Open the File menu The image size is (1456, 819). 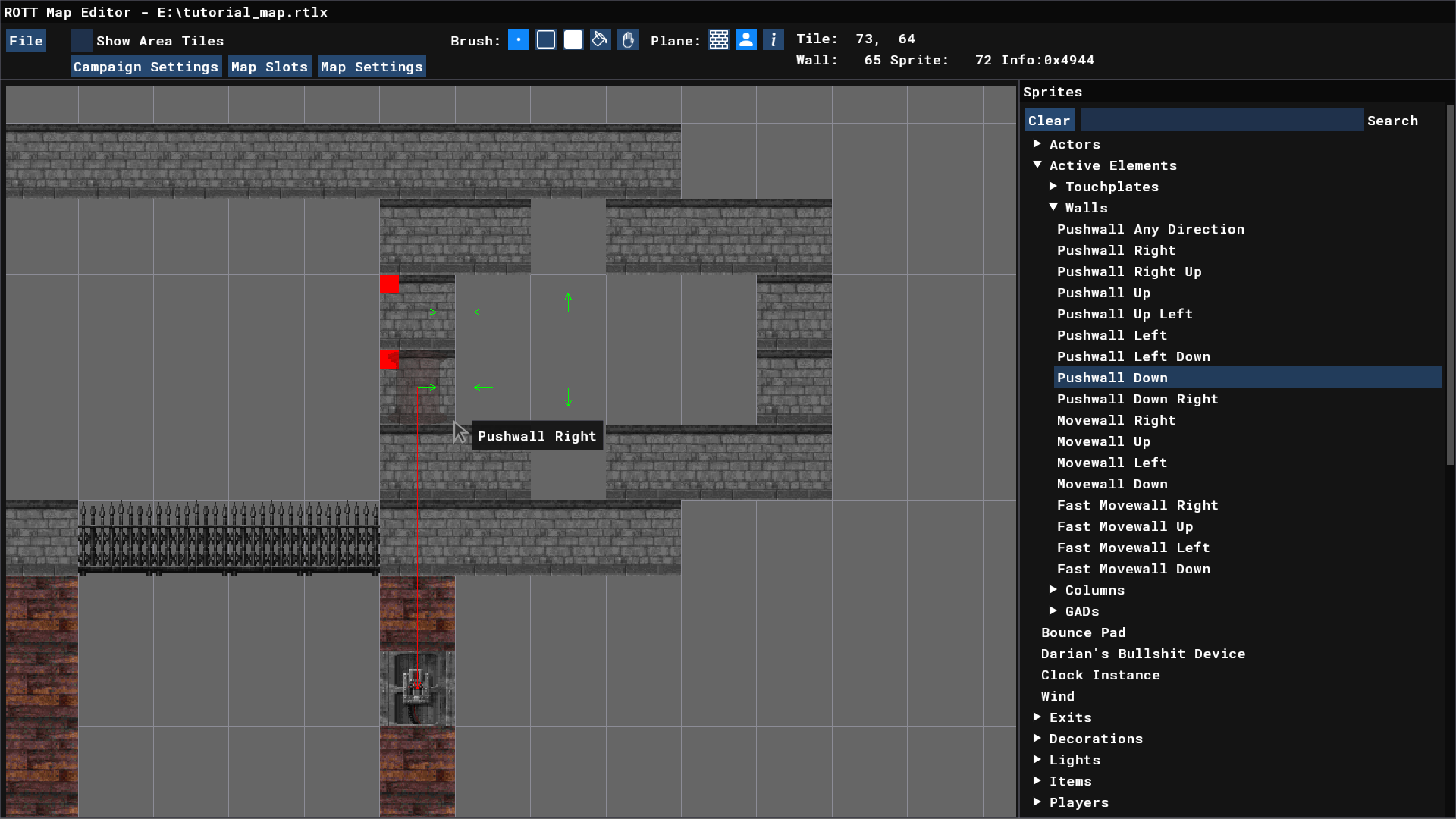point(26,41)
